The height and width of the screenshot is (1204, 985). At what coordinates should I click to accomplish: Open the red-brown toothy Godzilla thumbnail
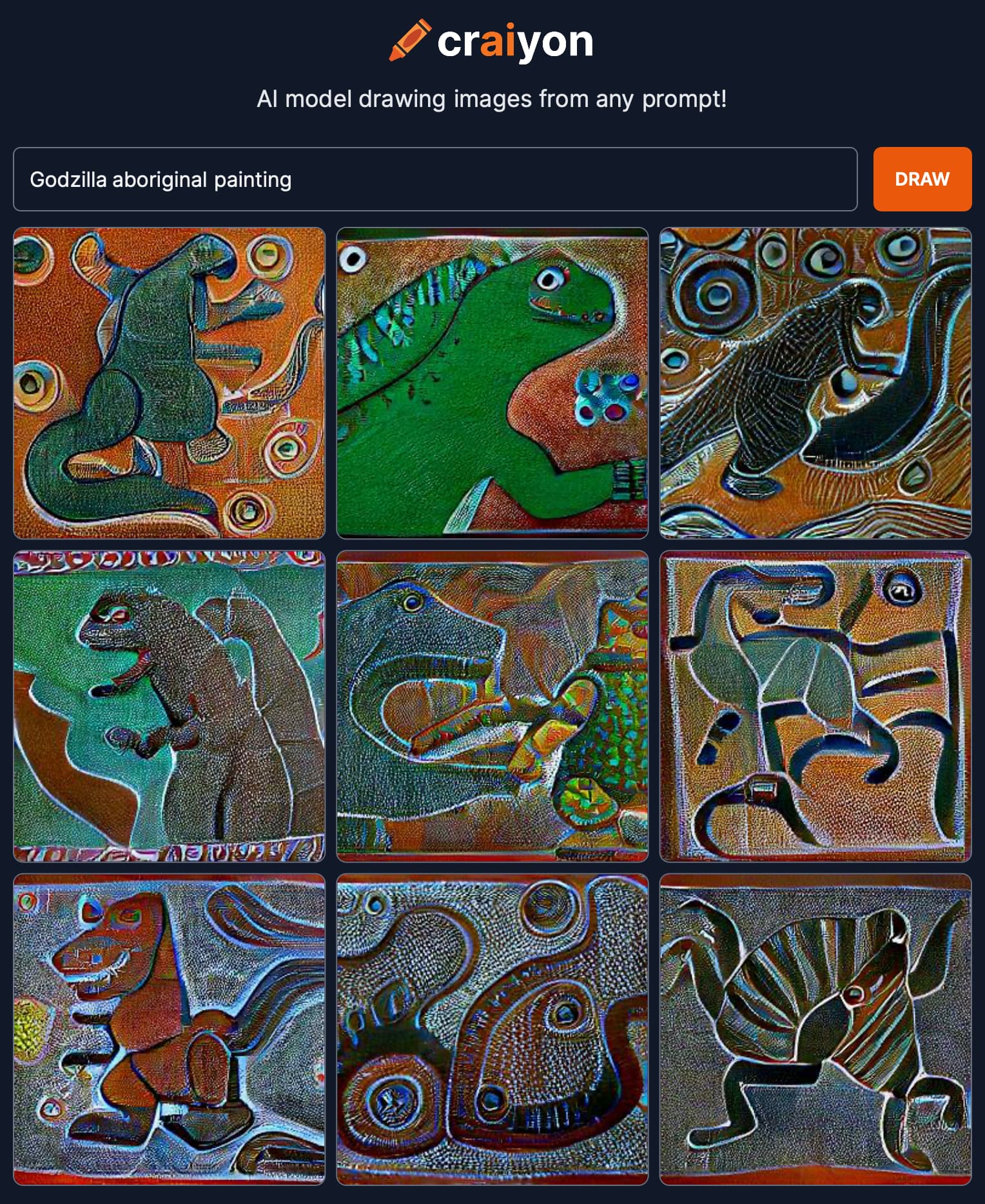tap(170, 1029)
